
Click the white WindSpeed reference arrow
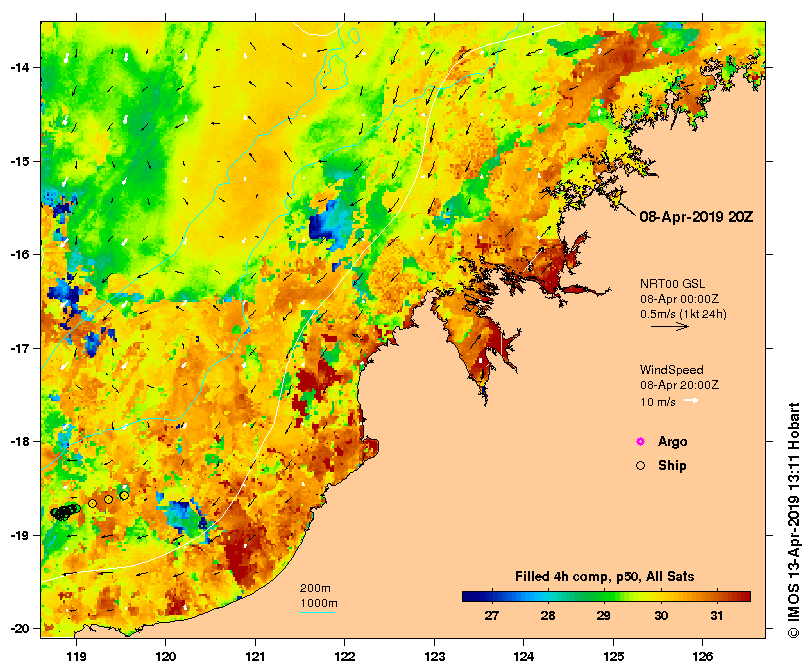[691, 401]
